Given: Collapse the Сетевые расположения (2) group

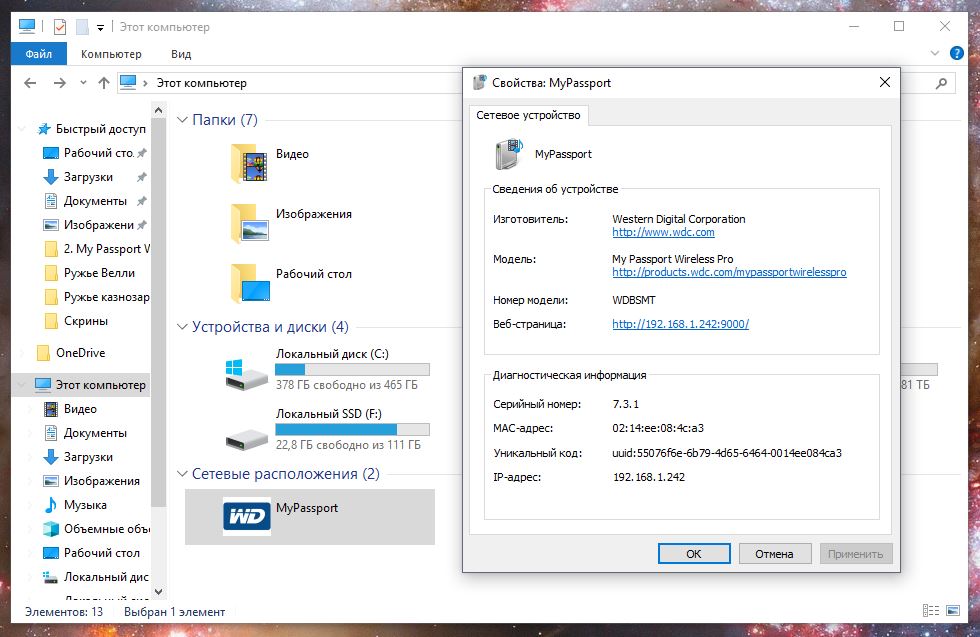Looking at the screenshot, I should tap(182, 474).
